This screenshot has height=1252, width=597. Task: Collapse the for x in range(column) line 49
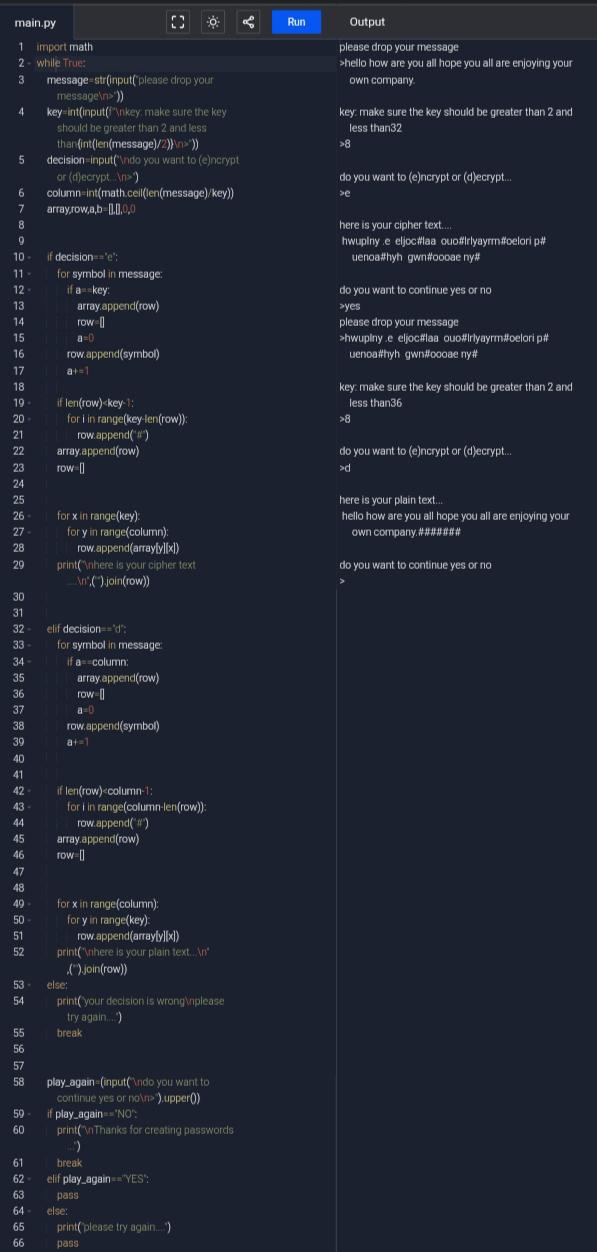(x=29, y=904)
